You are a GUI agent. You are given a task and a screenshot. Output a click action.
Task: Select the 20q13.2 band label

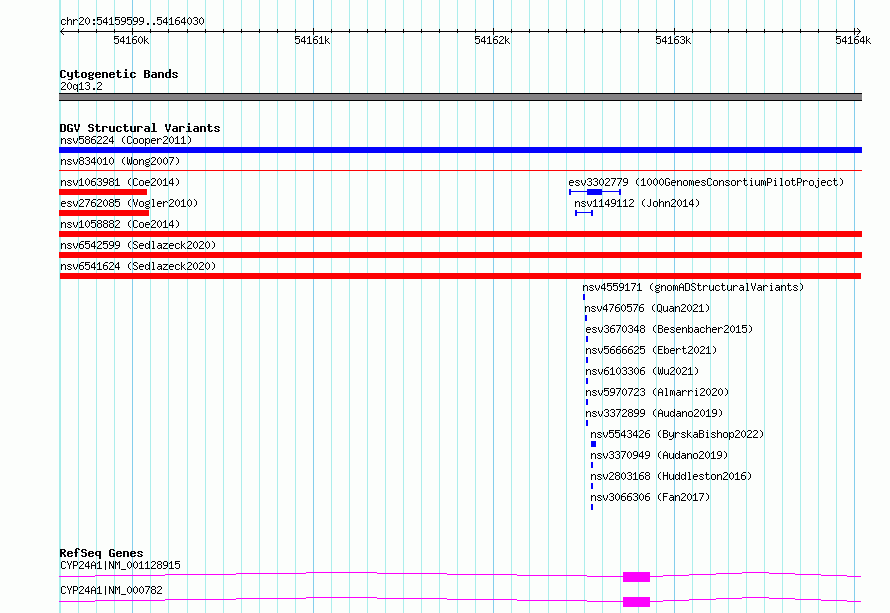click(81, 86)
